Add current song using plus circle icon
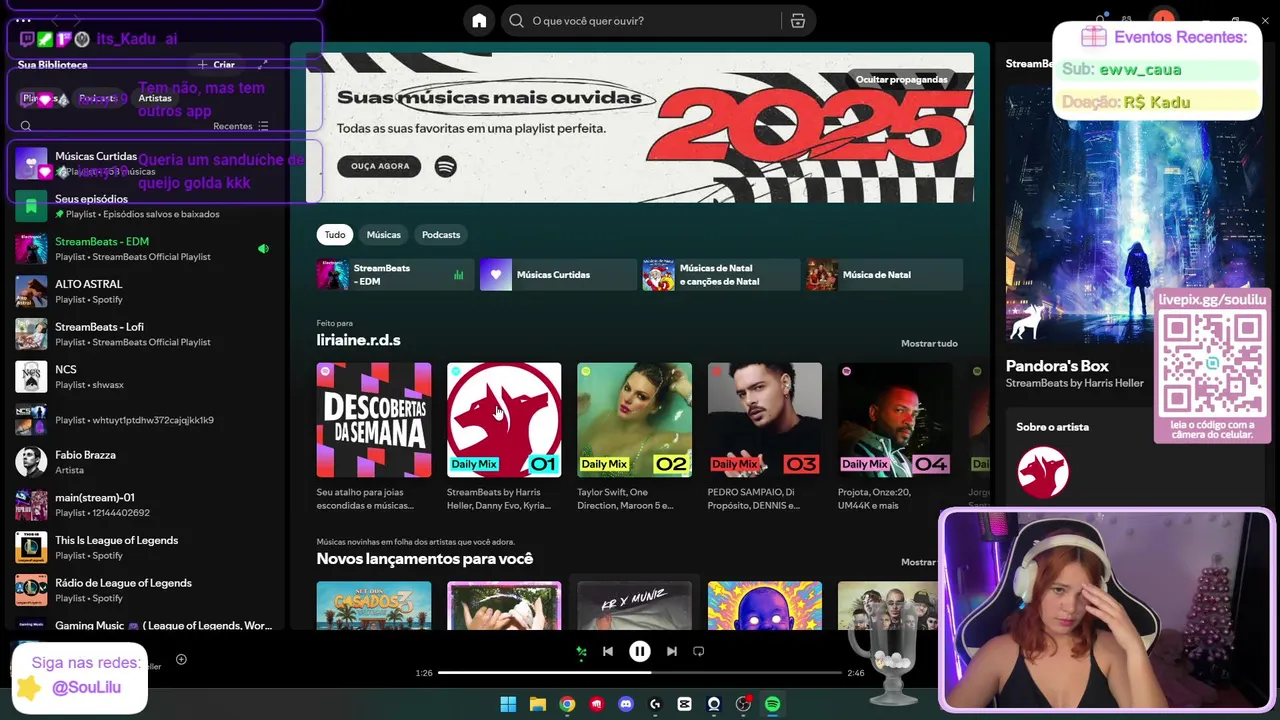This screenshot has height=720, width=1280. (x=181, y=659)
